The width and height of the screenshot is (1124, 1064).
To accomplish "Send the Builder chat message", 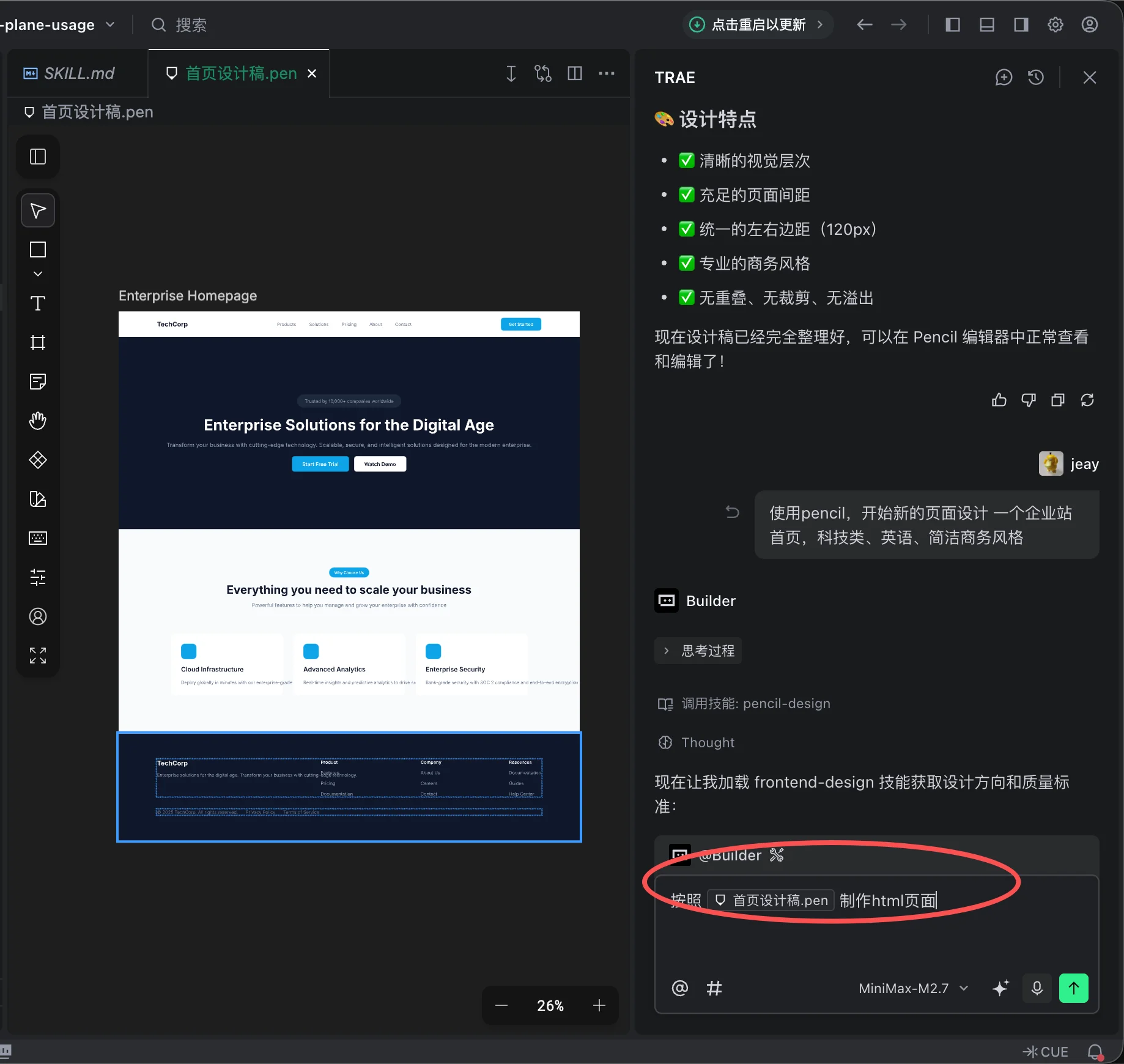I will click(x=1073, y=988).
